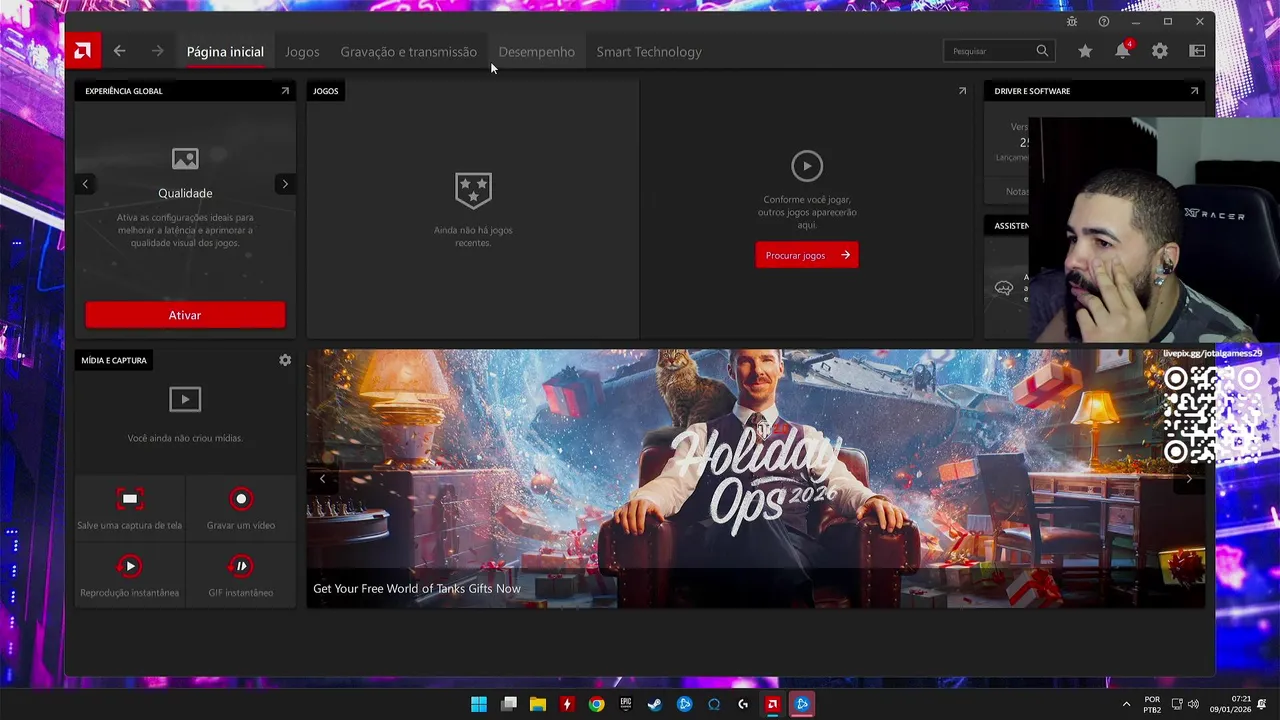Click the assistant chat bubble icon
The width and height of the screenshot is (1280, 720).
[x=1004, y=289]
